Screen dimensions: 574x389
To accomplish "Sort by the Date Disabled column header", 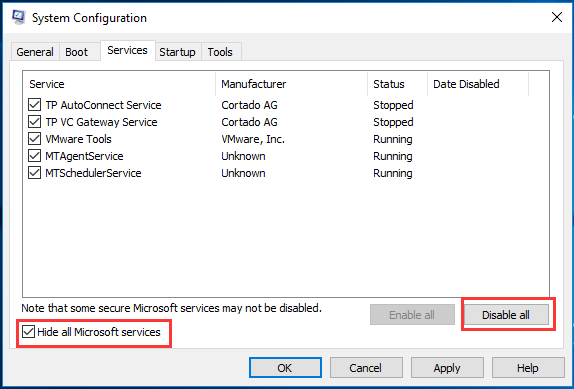I will 478,84.
